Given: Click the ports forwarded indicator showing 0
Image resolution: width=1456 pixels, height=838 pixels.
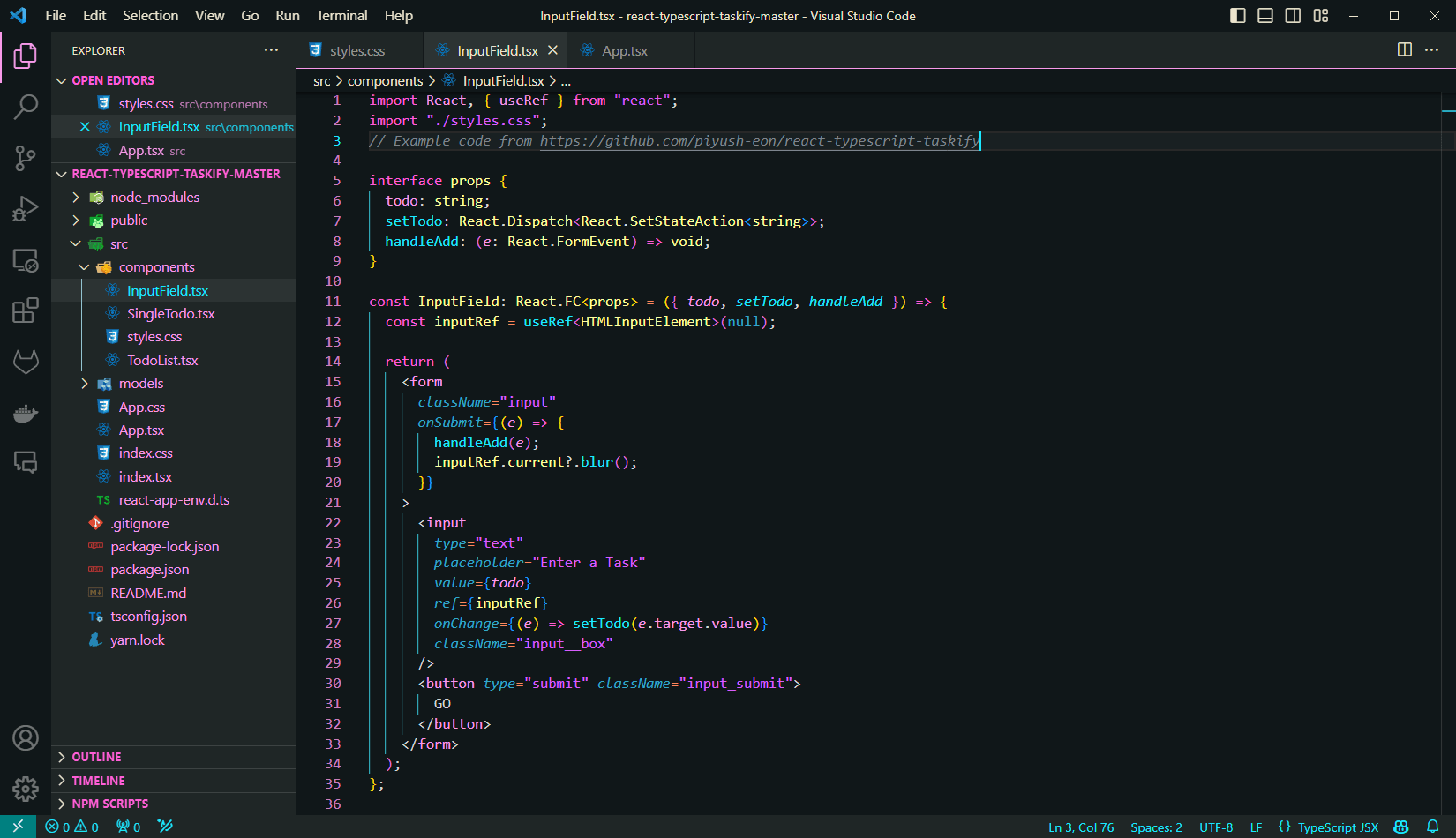Looking at the screenshot, I should [129, 827].
